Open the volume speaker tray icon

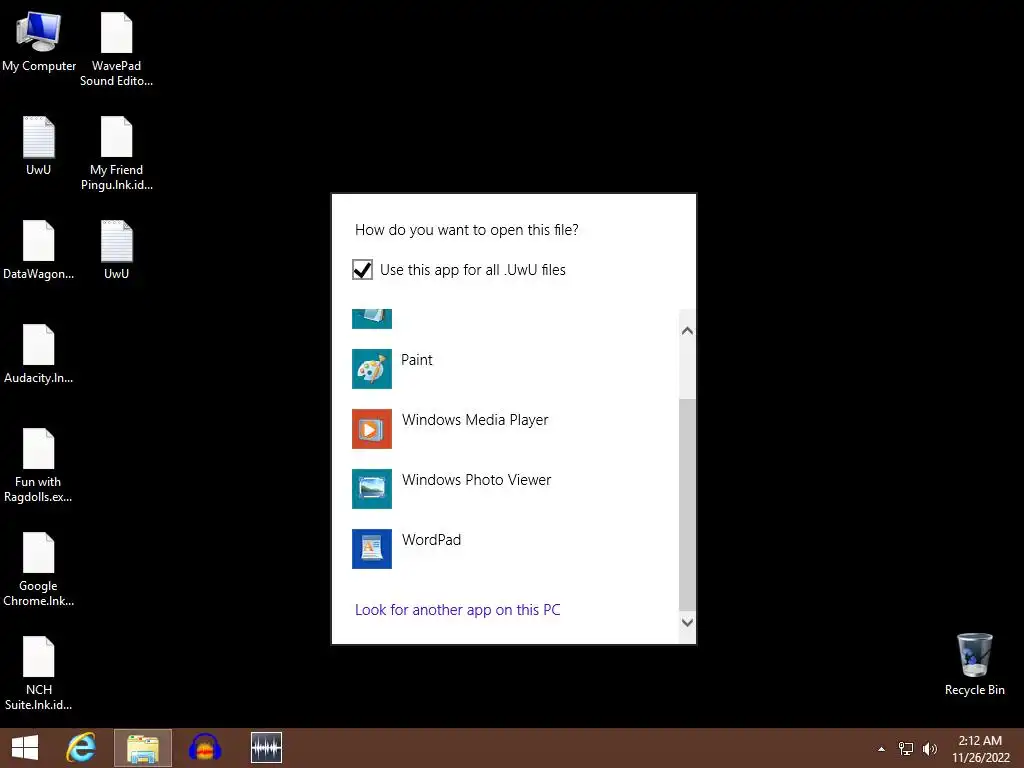[930, 749]
